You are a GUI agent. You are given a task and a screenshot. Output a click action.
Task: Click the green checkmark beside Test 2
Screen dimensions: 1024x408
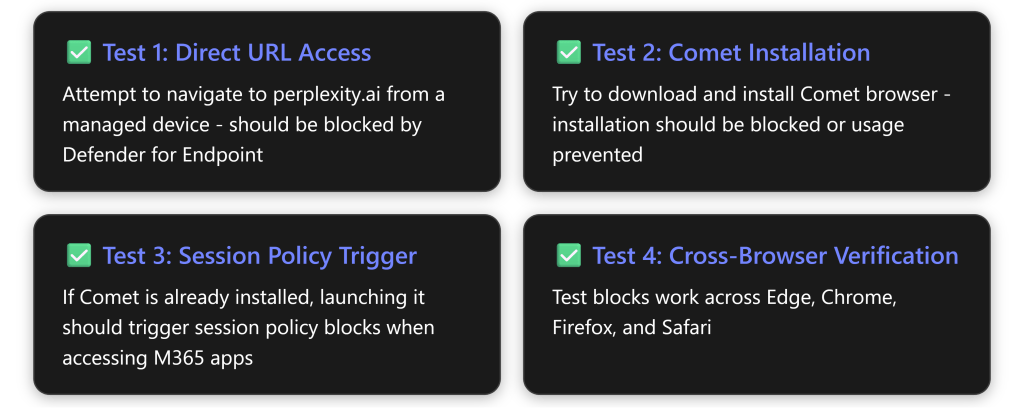568,53
